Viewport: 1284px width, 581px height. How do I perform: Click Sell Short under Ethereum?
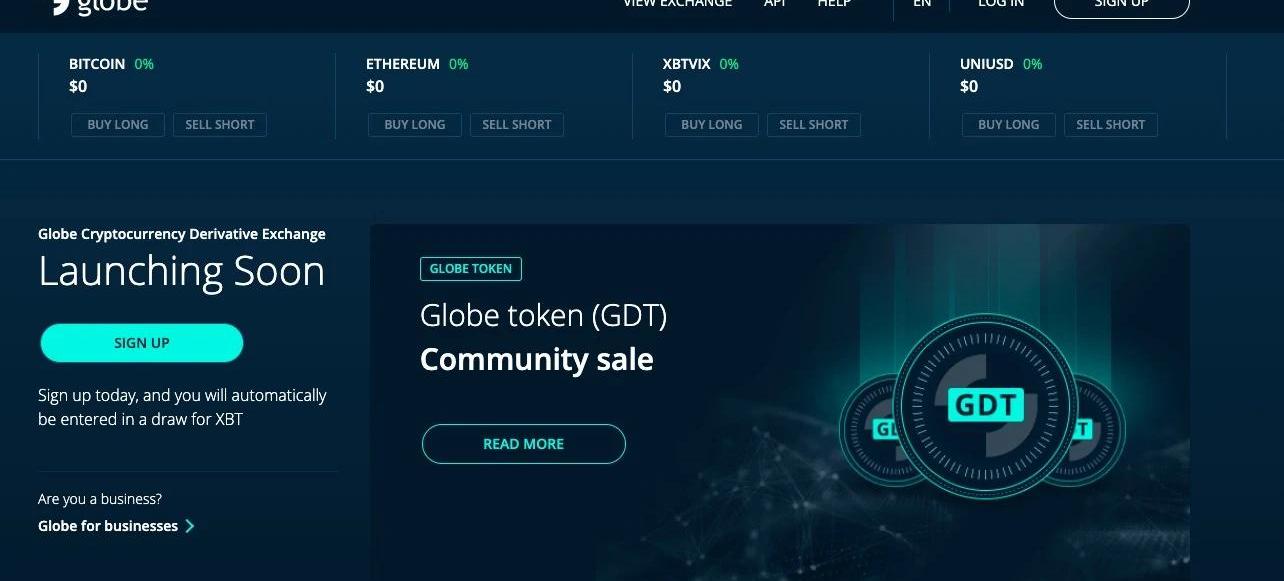[x=517, y=125]
